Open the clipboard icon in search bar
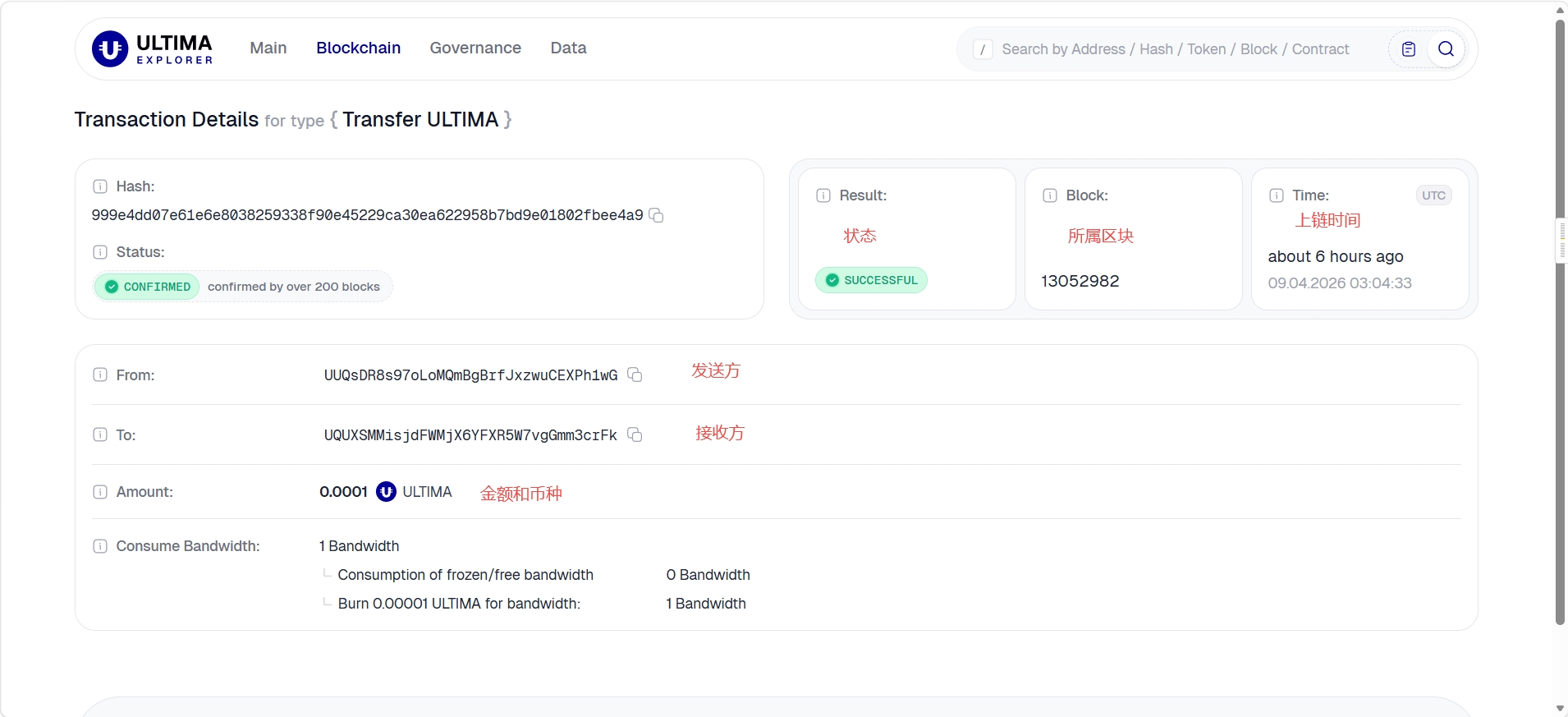Viewport: 1568px width, 717px height. 1409,49
